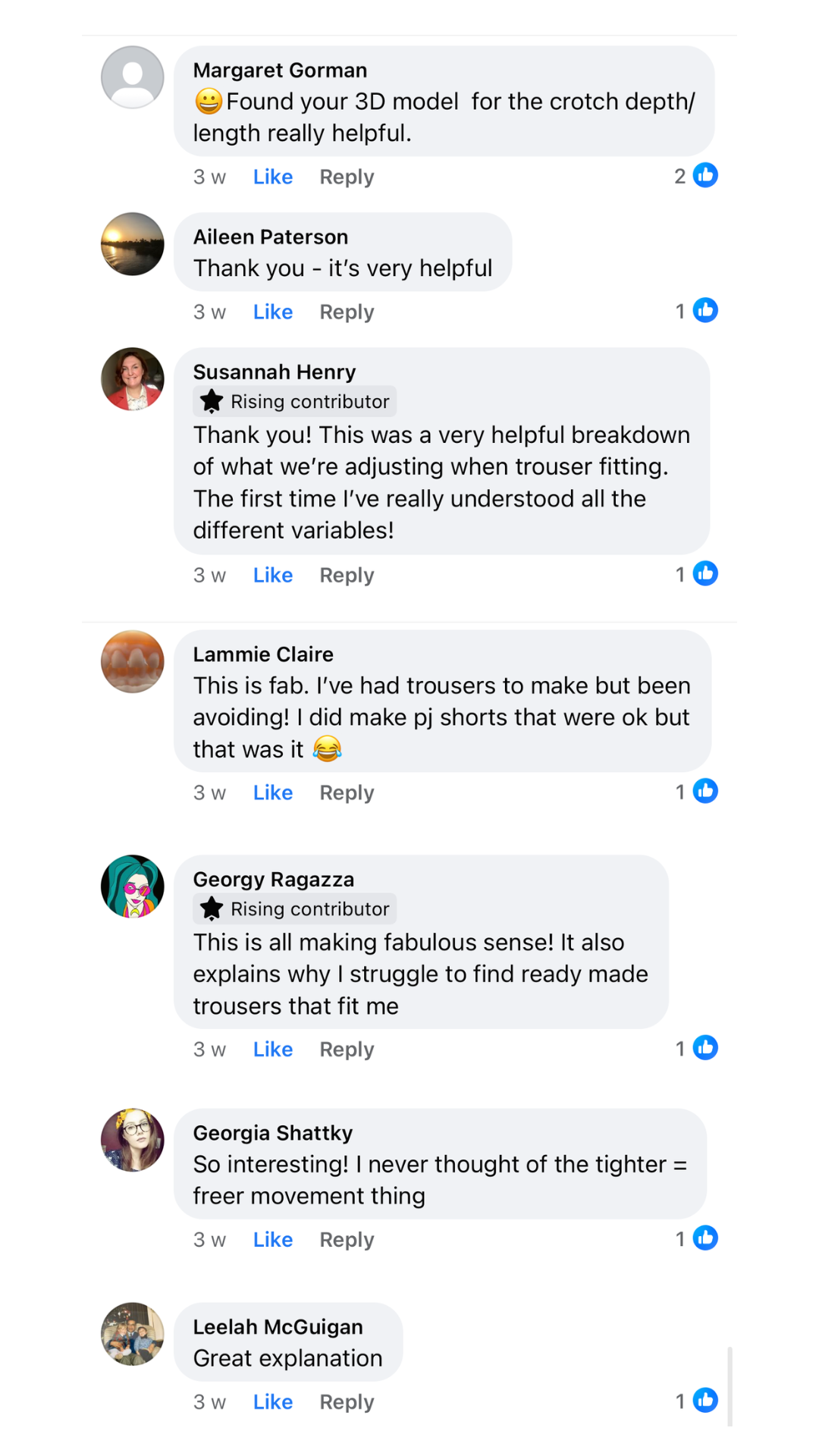Reply to Aileen Paterson's comment

(347, 312)
